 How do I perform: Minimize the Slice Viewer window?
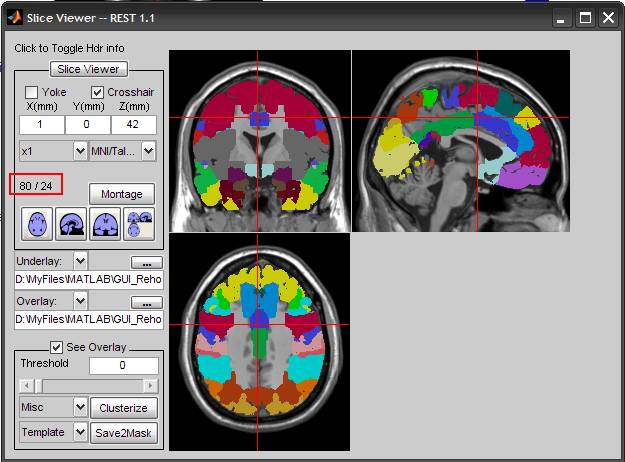pos(561,18)
